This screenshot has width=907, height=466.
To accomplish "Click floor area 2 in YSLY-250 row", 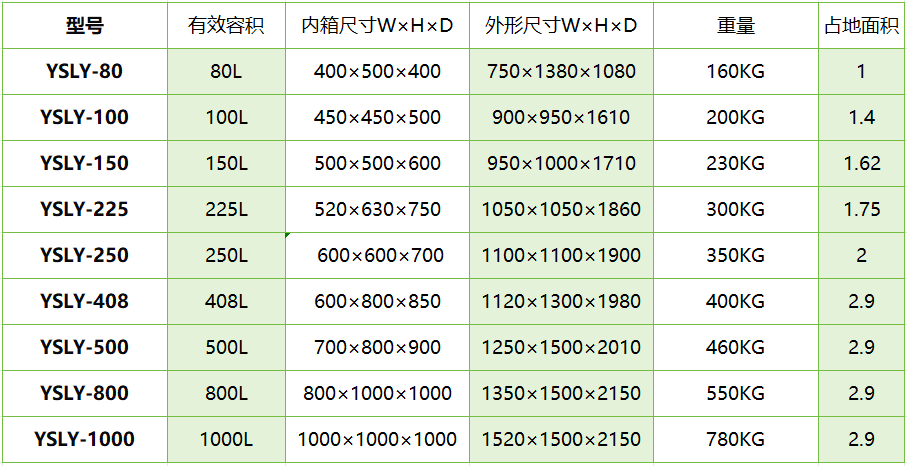I will point(862,256).
